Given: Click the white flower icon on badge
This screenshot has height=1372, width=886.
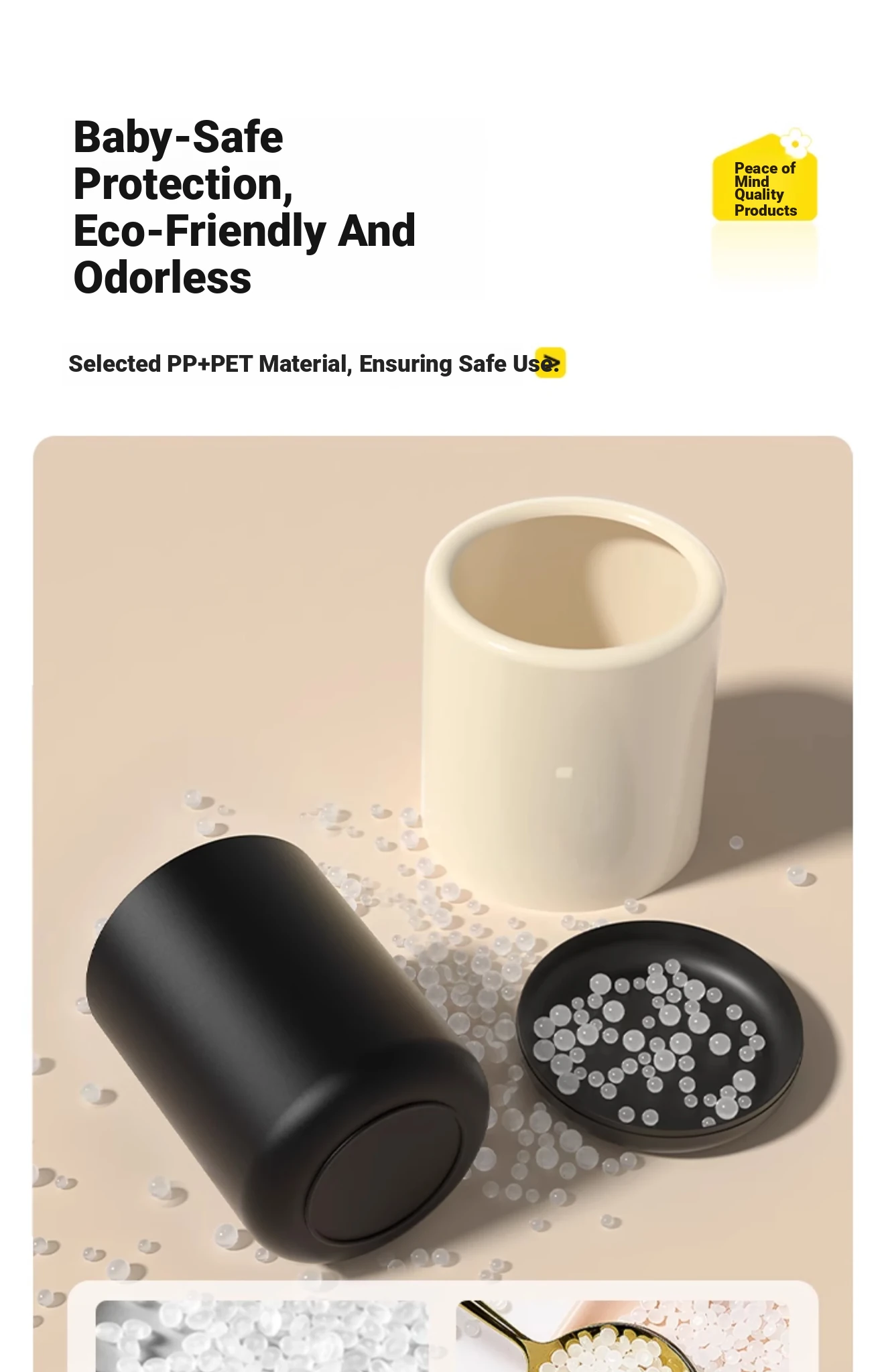Looking at the screenshot, I should click(796, 143).
